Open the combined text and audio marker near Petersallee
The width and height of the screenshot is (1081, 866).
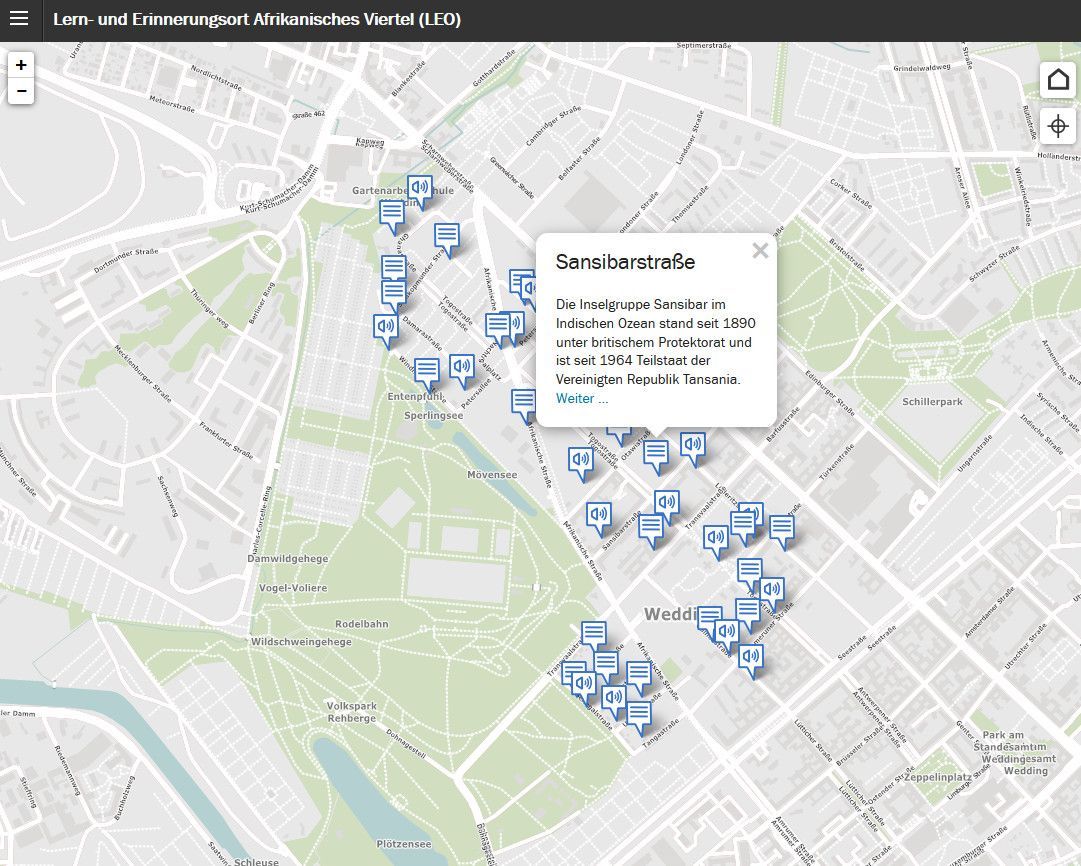pyautogui.click(x=506, y=323)
